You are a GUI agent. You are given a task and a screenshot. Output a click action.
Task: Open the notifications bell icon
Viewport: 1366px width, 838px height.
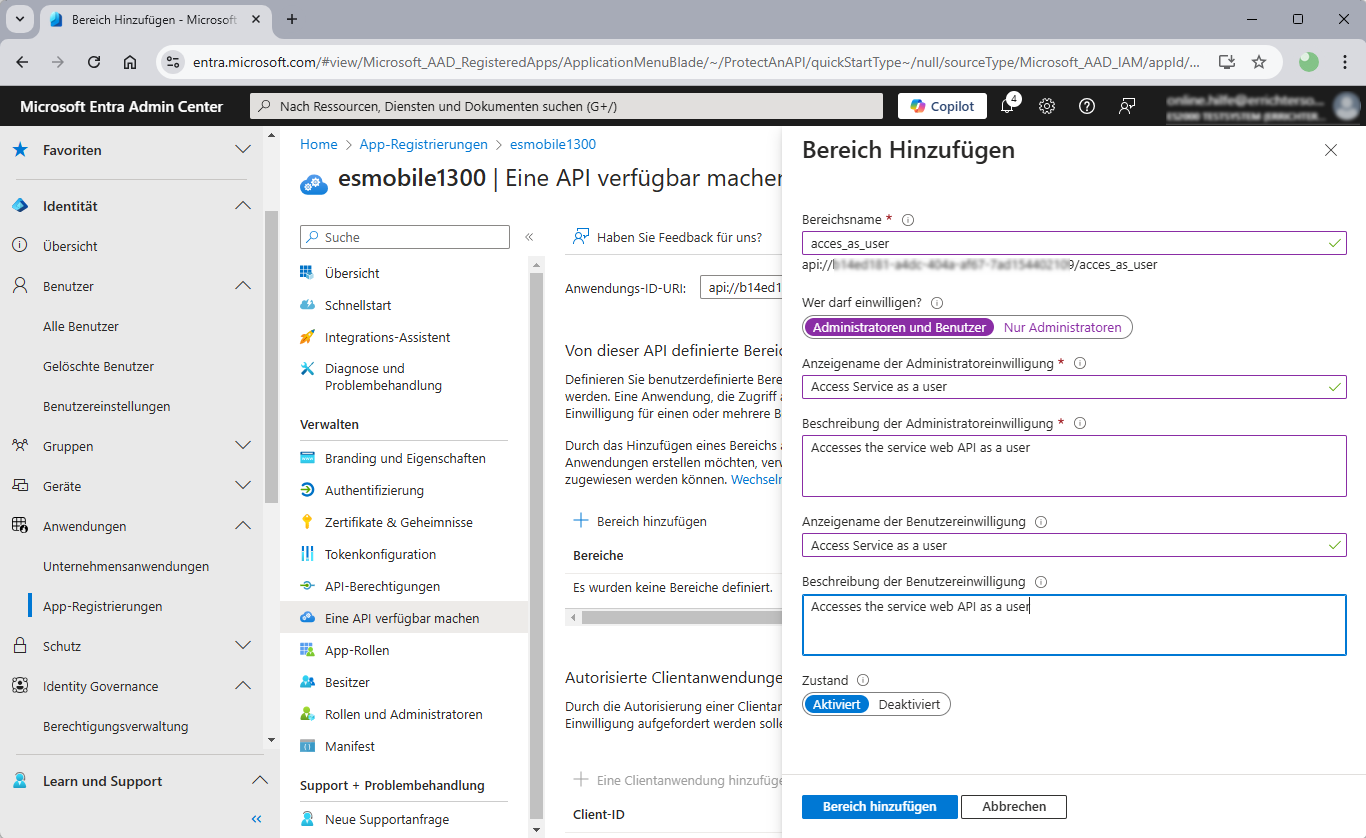pos(1007,106)
